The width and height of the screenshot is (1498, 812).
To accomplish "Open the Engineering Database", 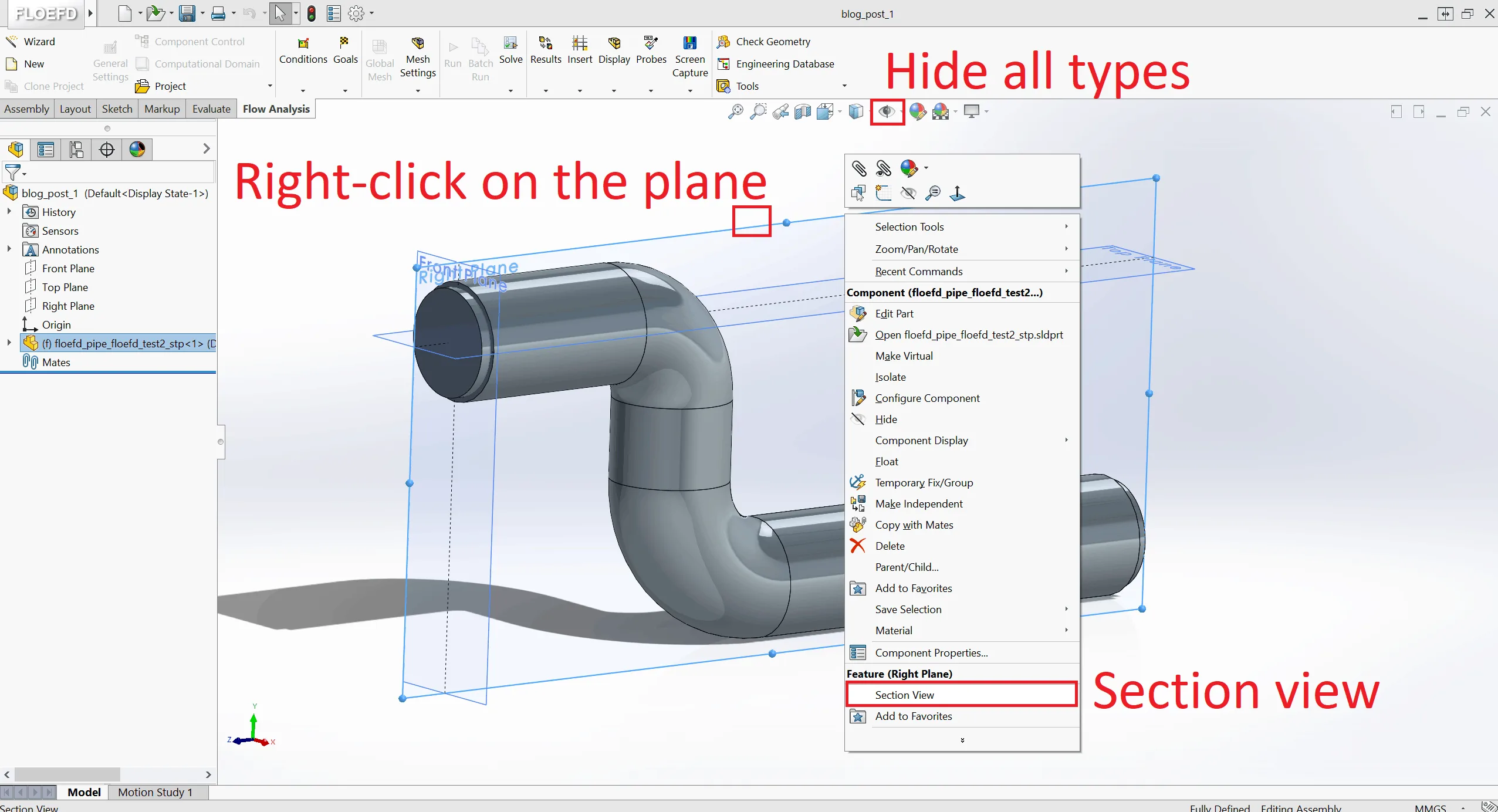I will (x=776, y=64).
